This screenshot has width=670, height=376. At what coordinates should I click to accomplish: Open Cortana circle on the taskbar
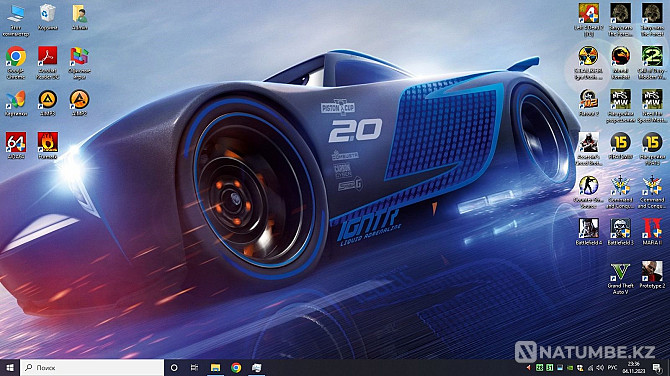click(174, 367)
